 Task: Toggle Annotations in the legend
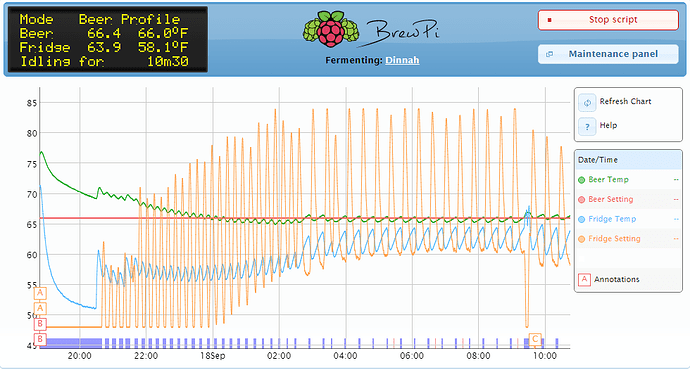(x=628, y=279)
